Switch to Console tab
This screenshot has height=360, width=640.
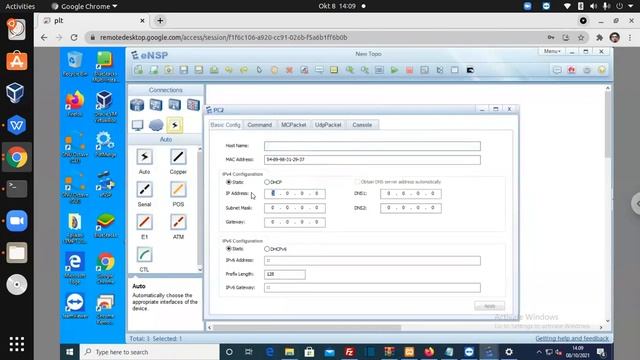[362, 125]
